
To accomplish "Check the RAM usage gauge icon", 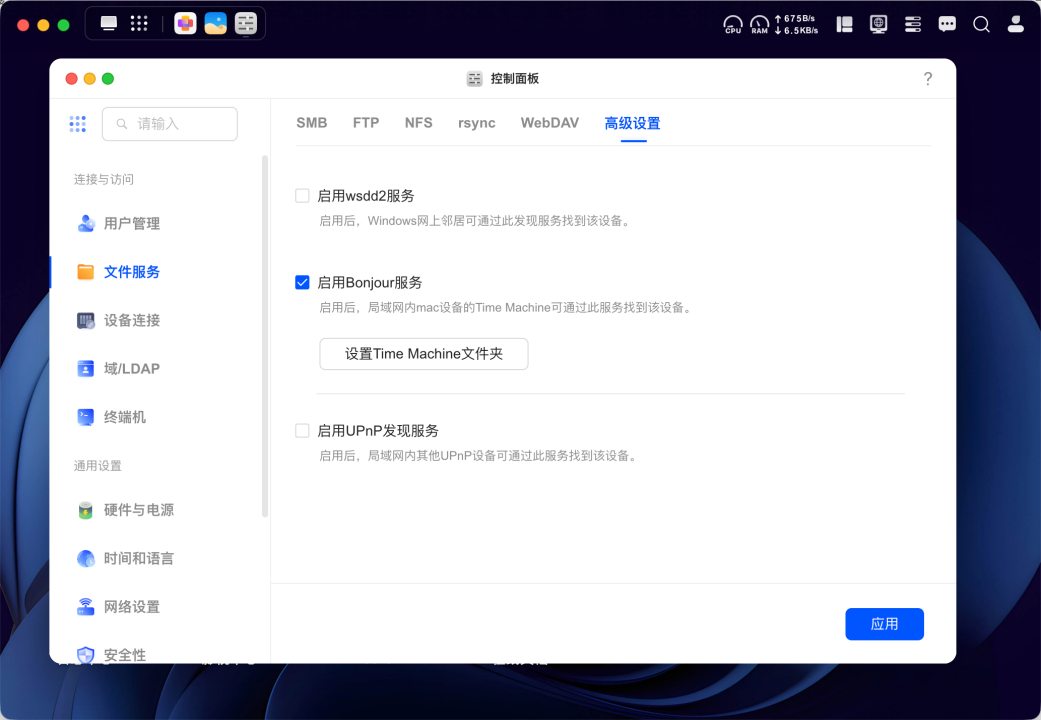I will click(760, 25).
